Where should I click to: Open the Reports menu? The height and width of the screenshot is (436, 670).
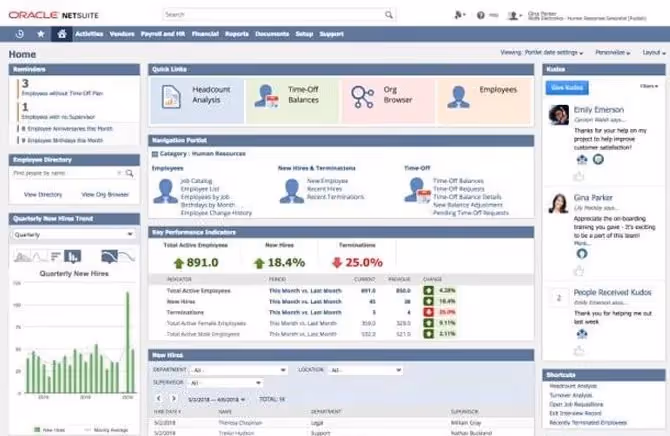(237, 34)
